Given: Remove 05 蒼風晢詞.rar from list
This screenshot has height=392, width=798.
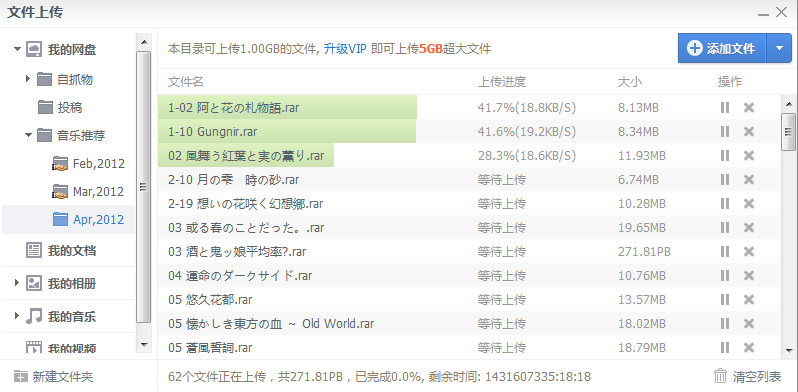Looking at the screenshot, I should [749, 348].
